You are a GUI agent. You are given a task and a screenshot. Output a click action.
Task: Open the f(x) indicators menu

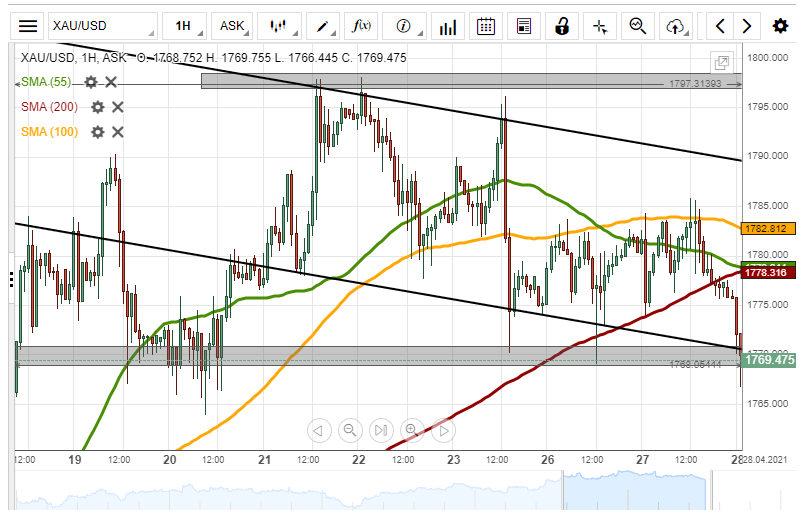tap(361, 26)
